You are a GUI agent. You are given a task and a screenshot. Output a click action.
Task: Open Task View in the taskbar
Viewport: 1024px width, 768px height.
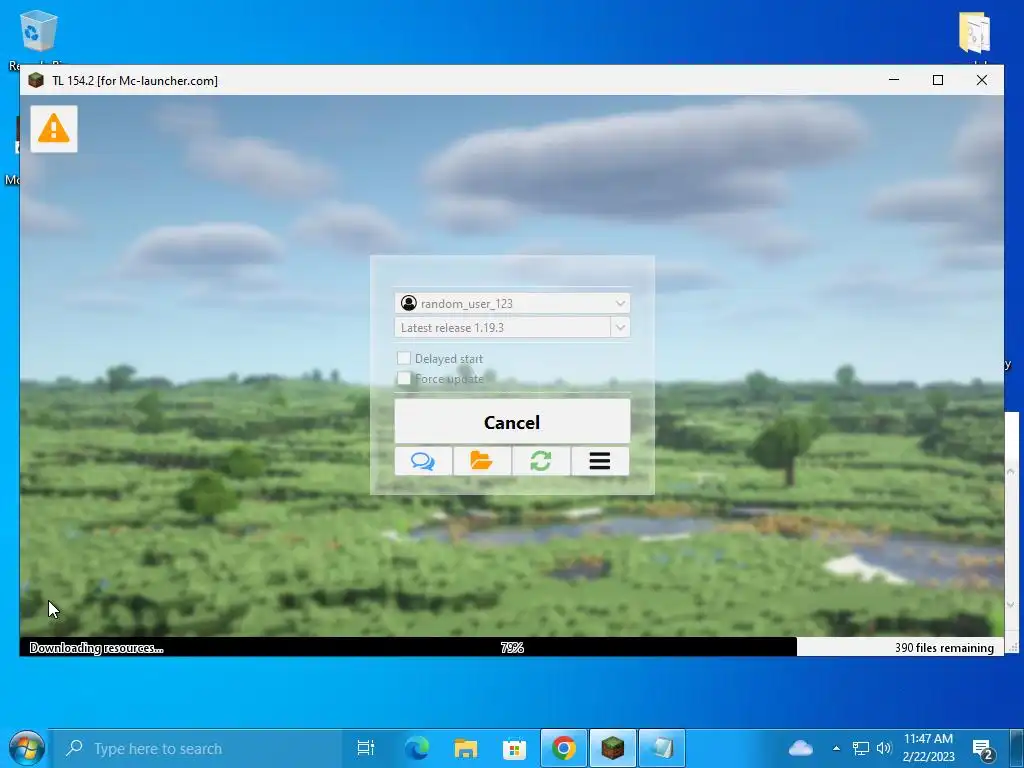click(x=366, y=748)
